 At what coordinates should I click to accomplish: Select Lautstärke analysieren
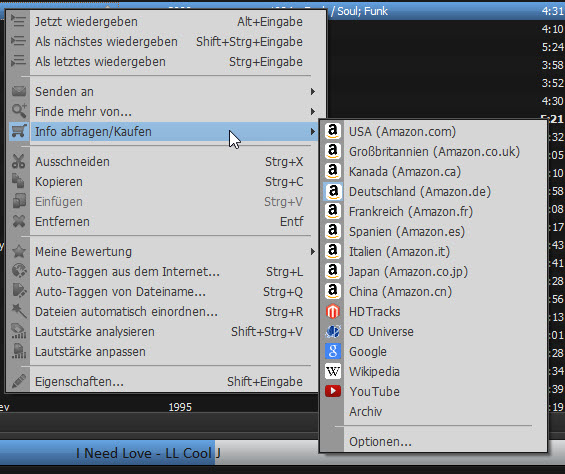tap(163, 331)
